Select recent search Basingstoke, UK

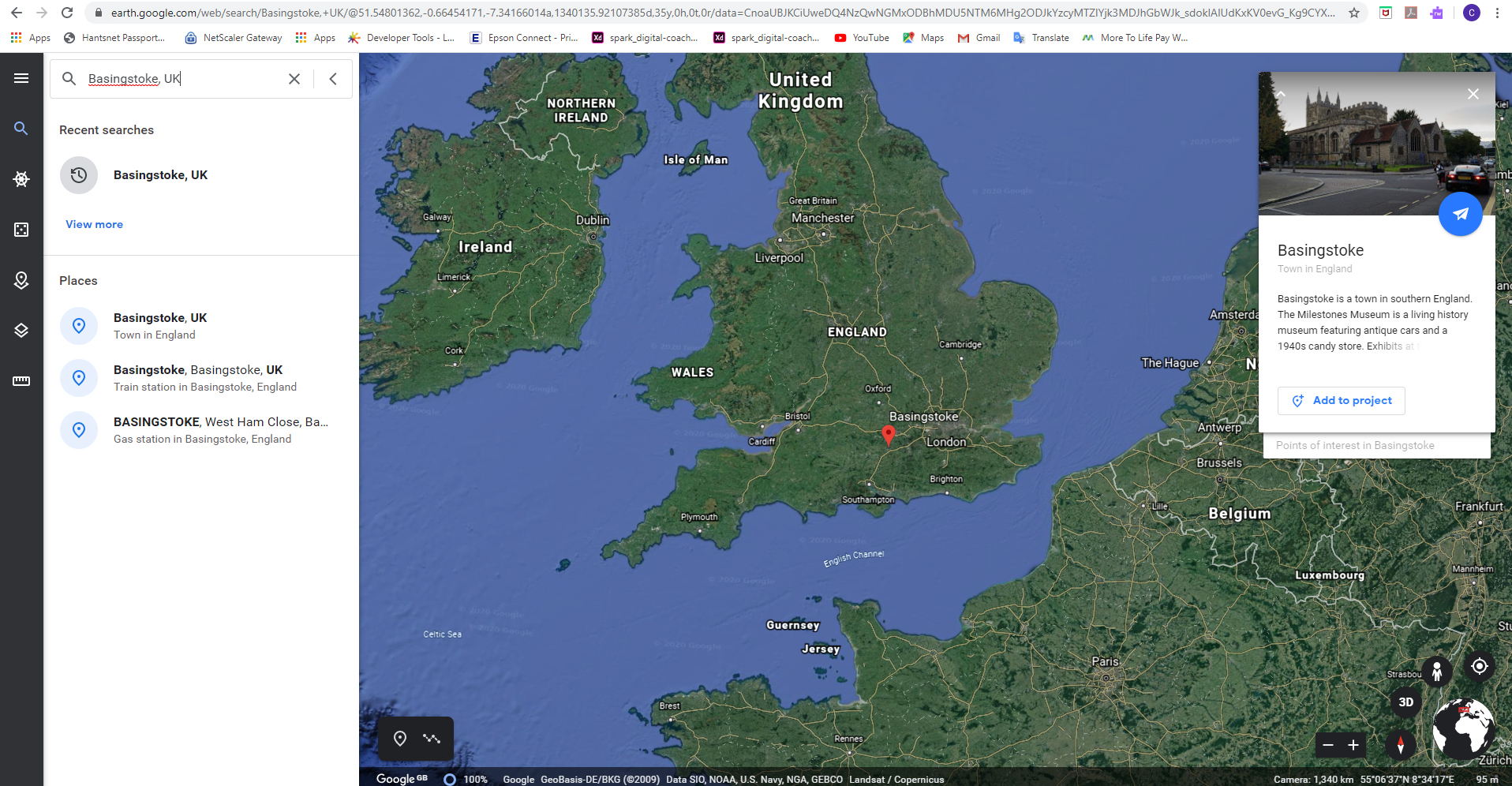201,175
